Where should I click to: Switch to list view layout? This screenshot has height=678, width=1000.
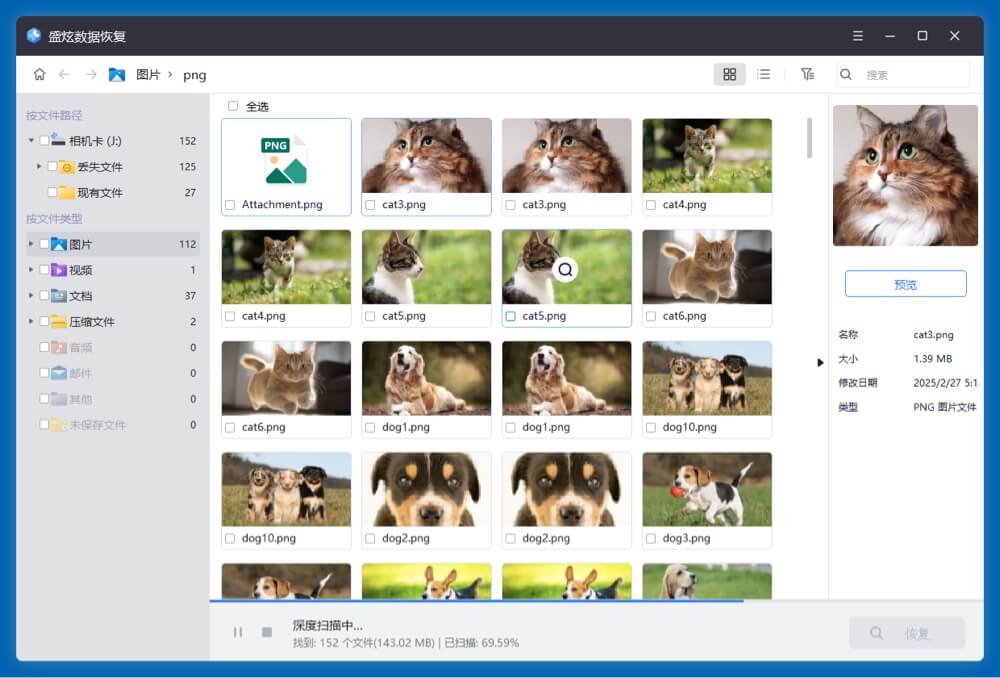(764, 74)
